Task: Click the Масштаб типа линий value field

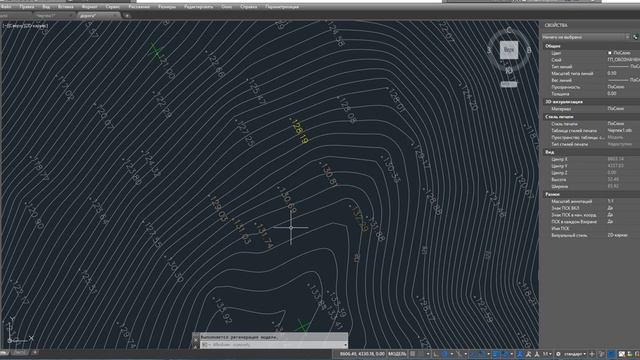Action: pos(623,73)
